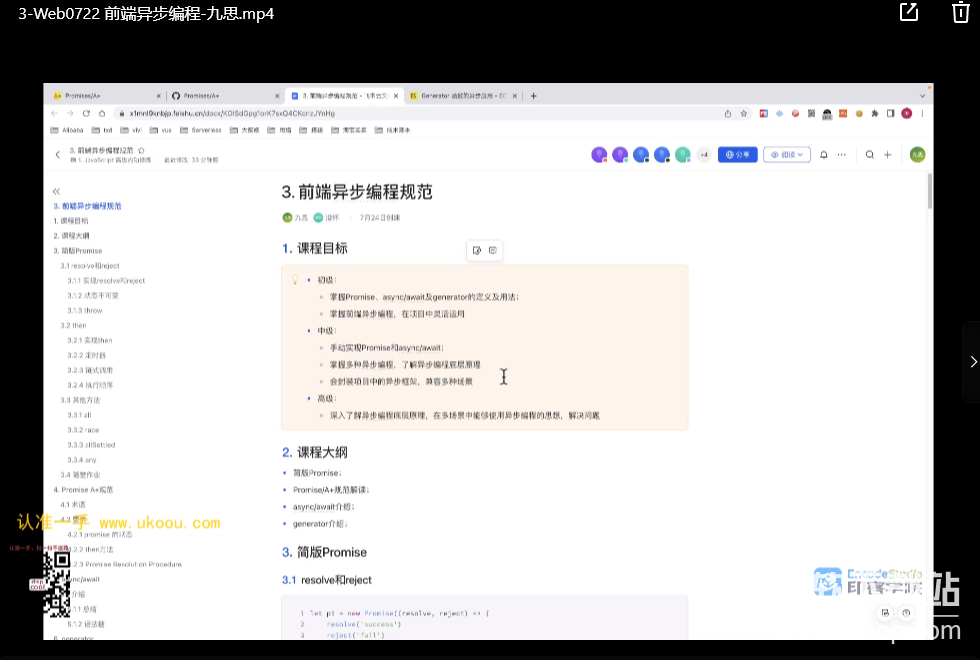Select '3.2 then' in the outline
Screen dimensions: 980x660
73,325
